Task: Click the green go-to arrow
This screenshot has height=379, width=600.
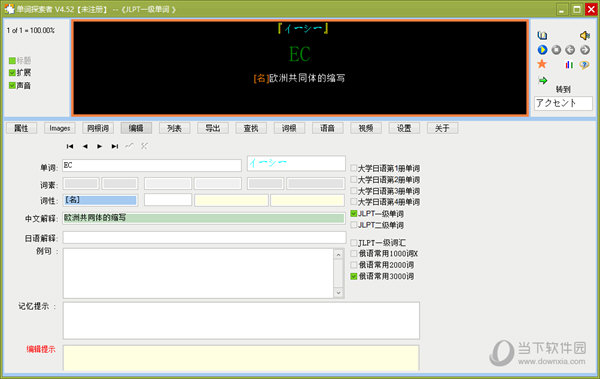Action: (x=543, y=80)
